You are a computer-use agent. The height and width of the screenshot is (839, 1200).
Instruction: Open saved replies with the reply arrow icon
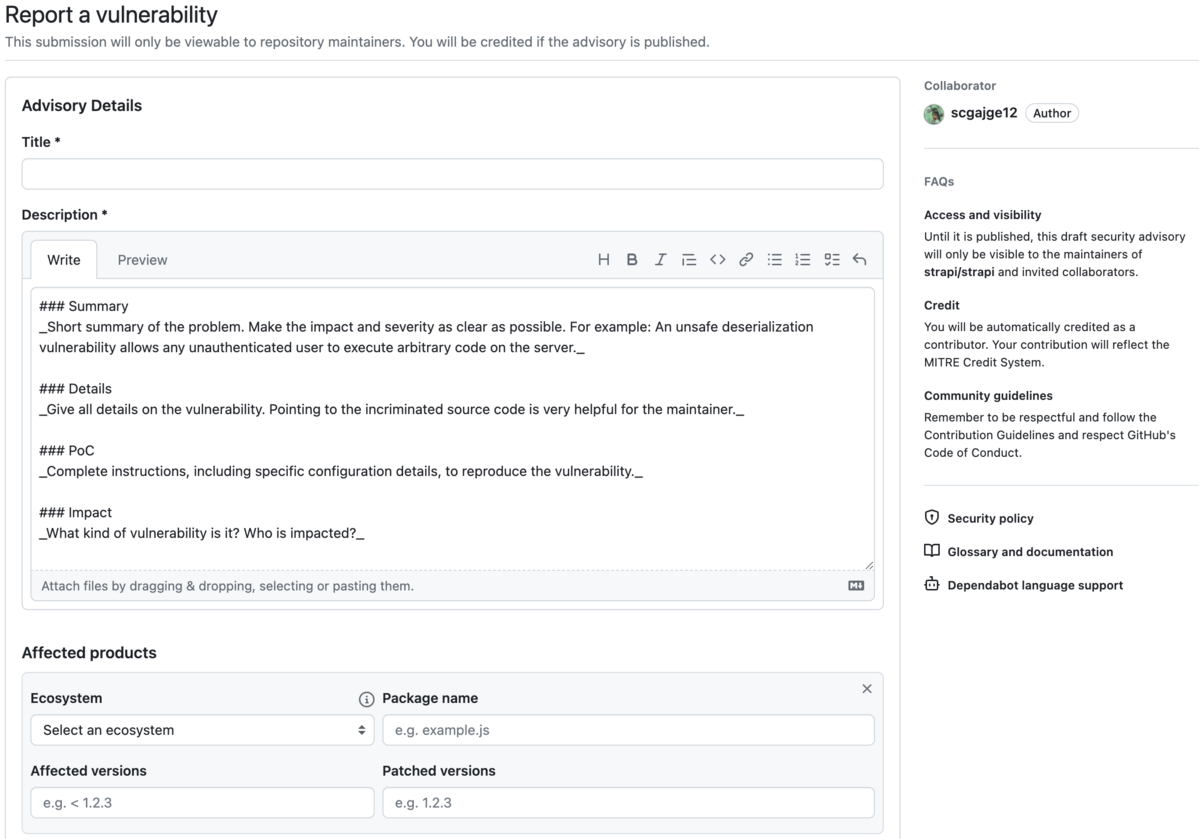tap(859, 260)
